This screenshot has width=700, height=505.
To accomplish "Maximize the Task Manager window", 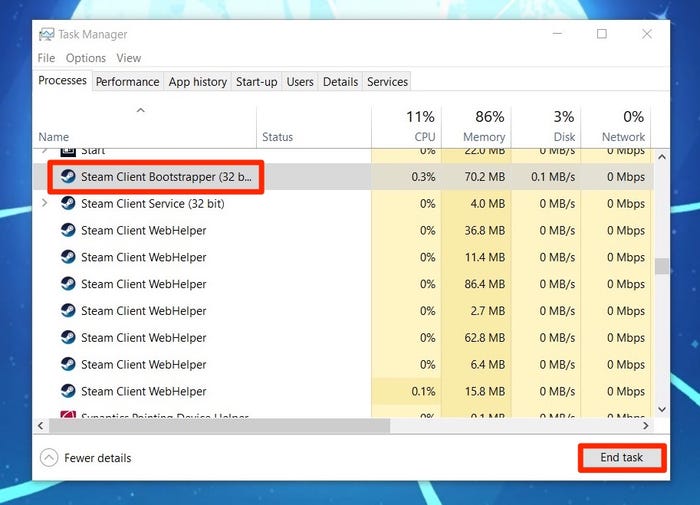I will click(x=602, y=33).
